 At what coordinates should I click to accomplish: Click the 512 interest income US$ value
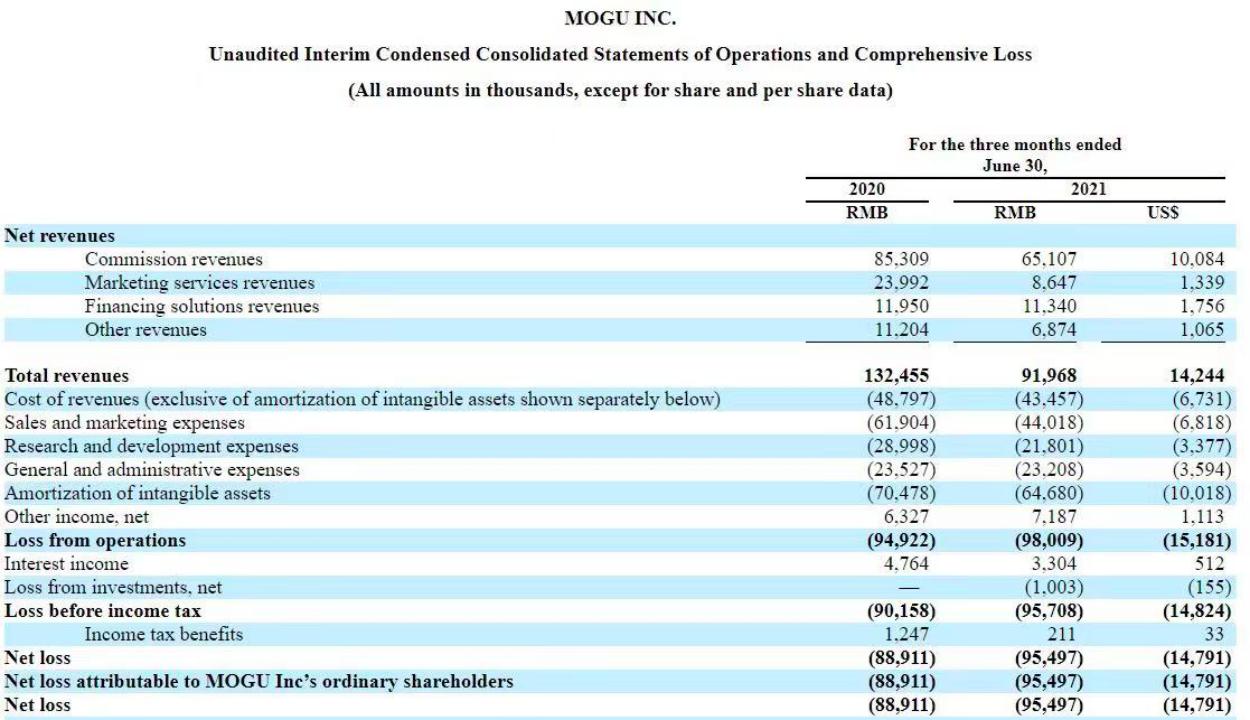1210,564
